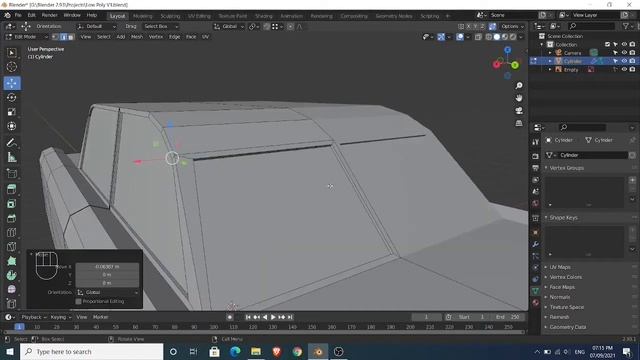Open the Output properties tab
640x360 pixels.
click(x=536, y=168)
